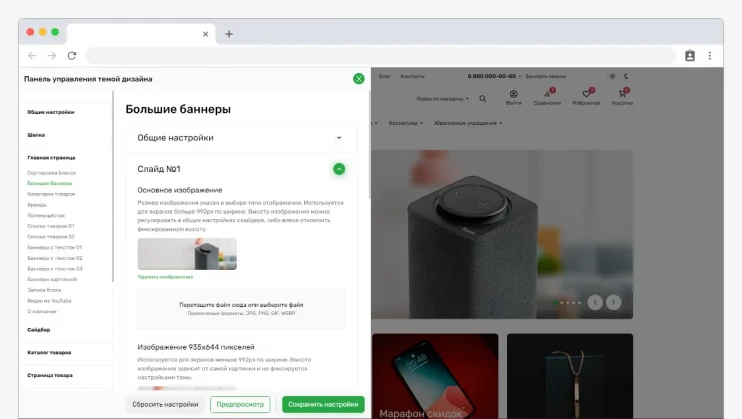Click the Сохранить настройки button
Screen dimensions: 742x419
coord(323,404)
